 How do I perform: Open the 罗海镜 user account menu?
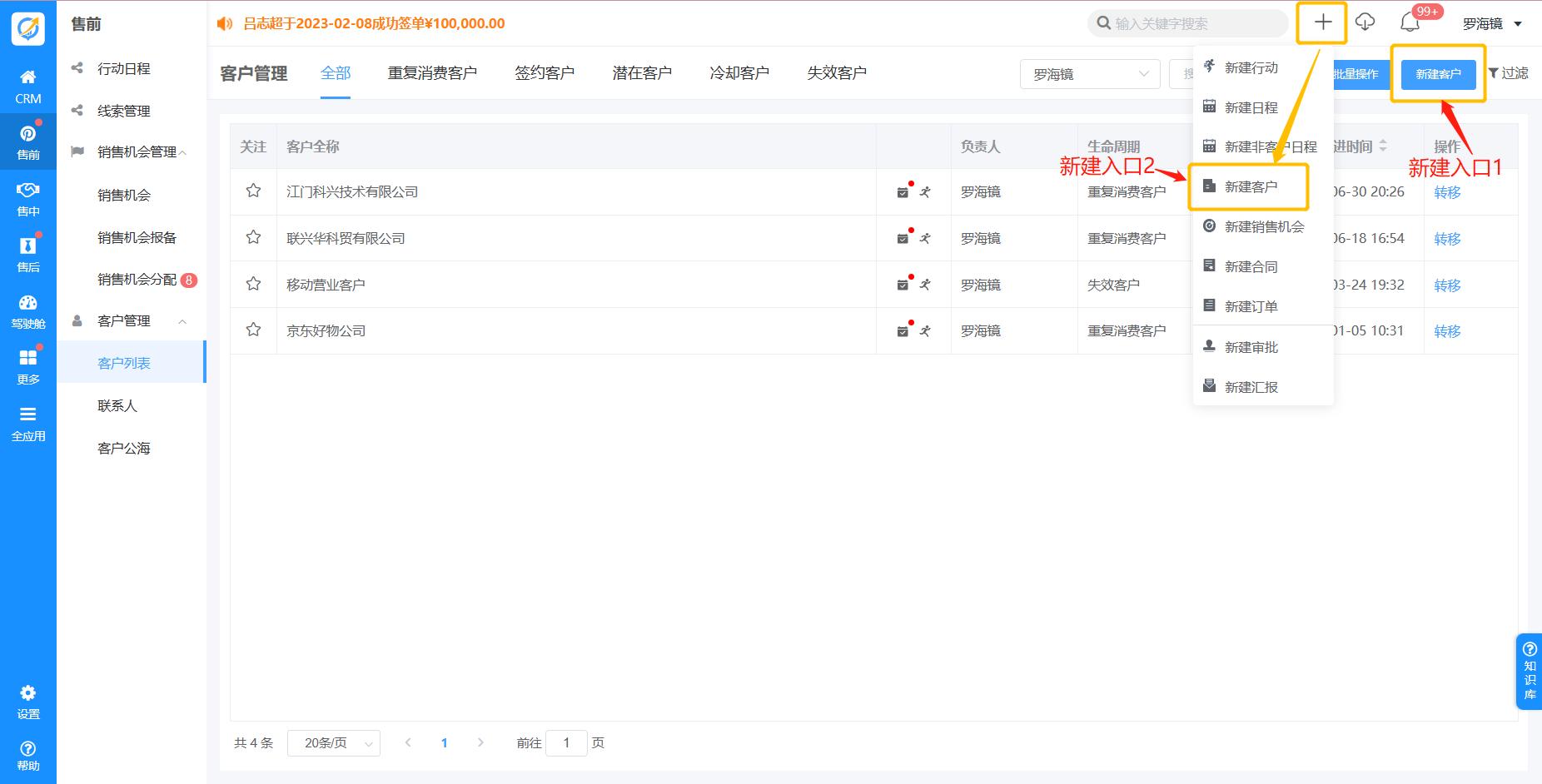click(1492, 23)
